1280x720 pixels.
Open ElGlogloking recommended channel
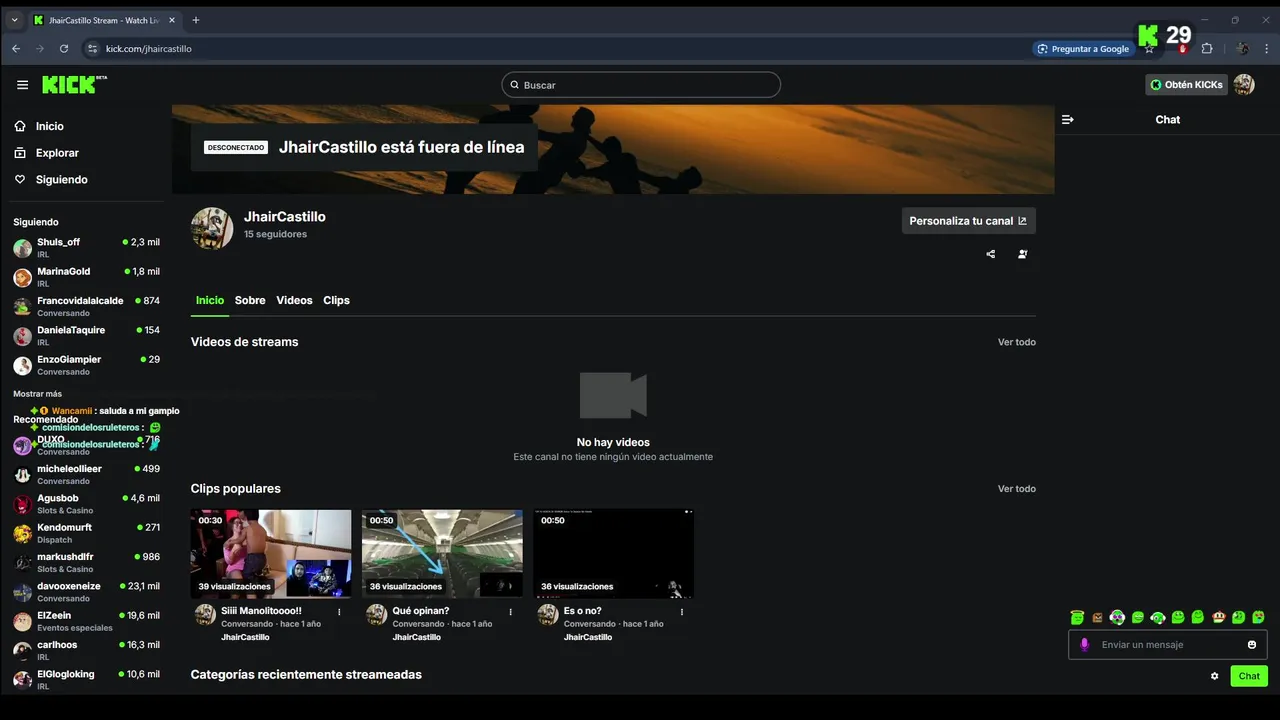86,680
